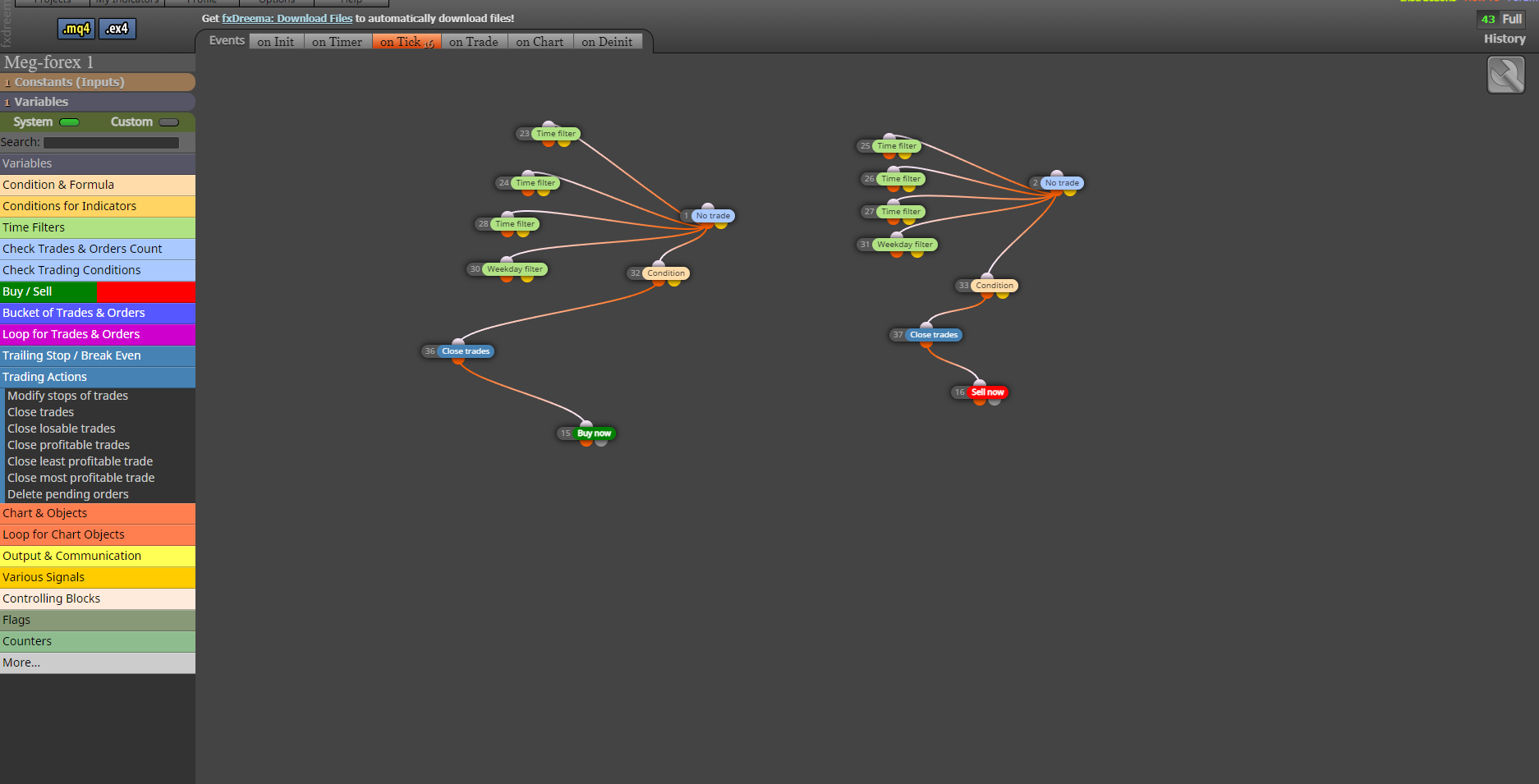
Task: Select Weekday filter block 31
Action: click(x=904, y=245)
